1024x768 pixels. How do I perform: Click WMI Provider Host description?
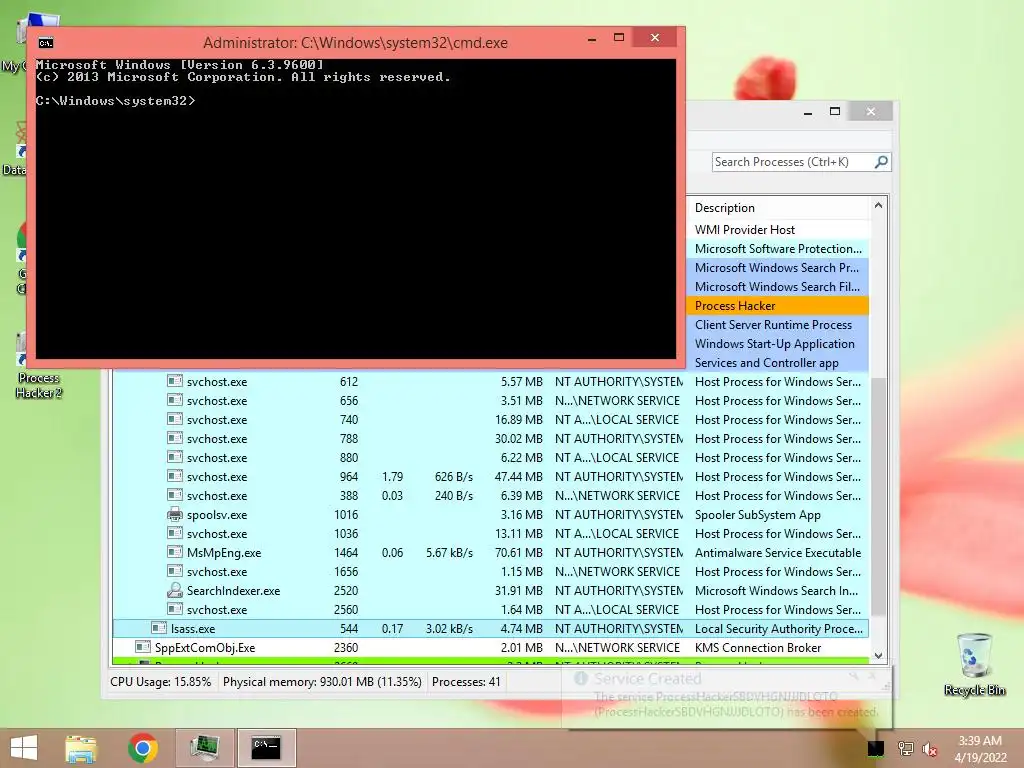click(x=744, y=229)
